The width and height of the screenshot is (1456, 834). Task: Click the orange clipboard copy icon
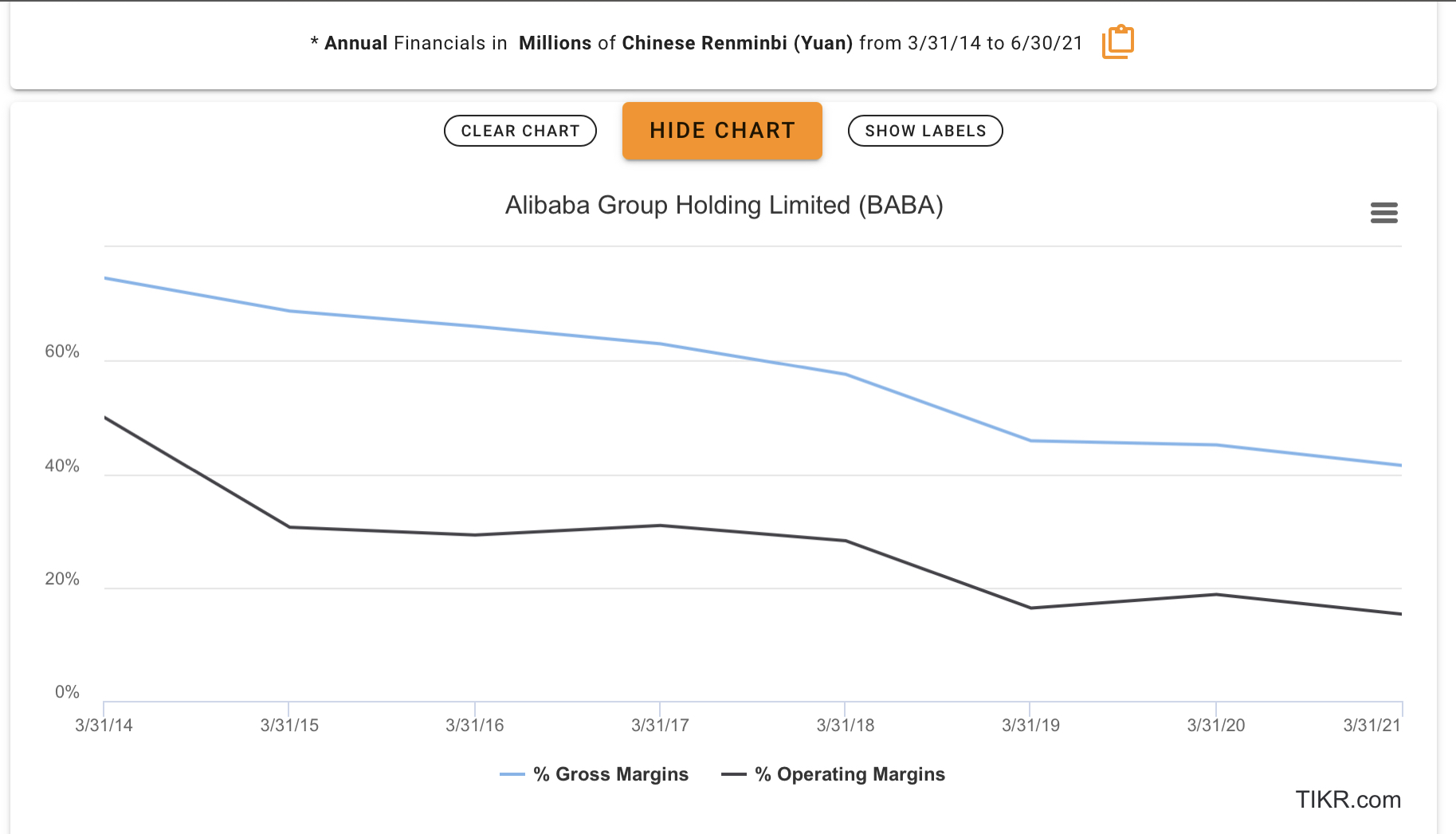[1117, 42]
